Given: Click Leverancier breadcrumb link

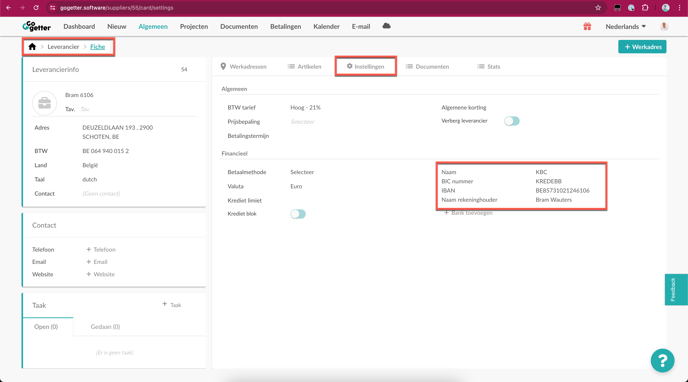Looking at the screenshot, I should point(63,46).
